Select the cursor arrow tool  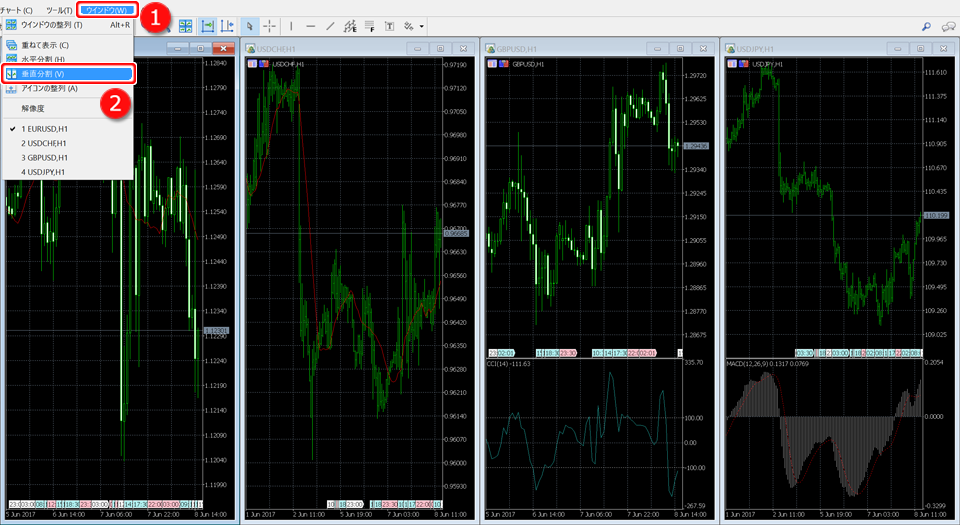pos(250,25)
